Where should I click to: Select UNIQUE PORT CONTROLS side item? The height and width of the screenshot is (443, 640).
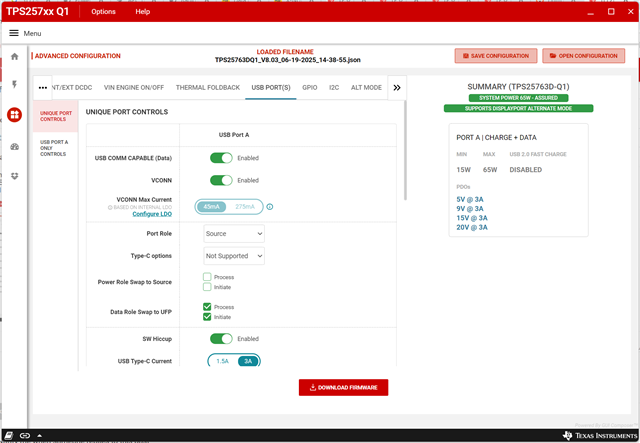[x=56, y=116]
